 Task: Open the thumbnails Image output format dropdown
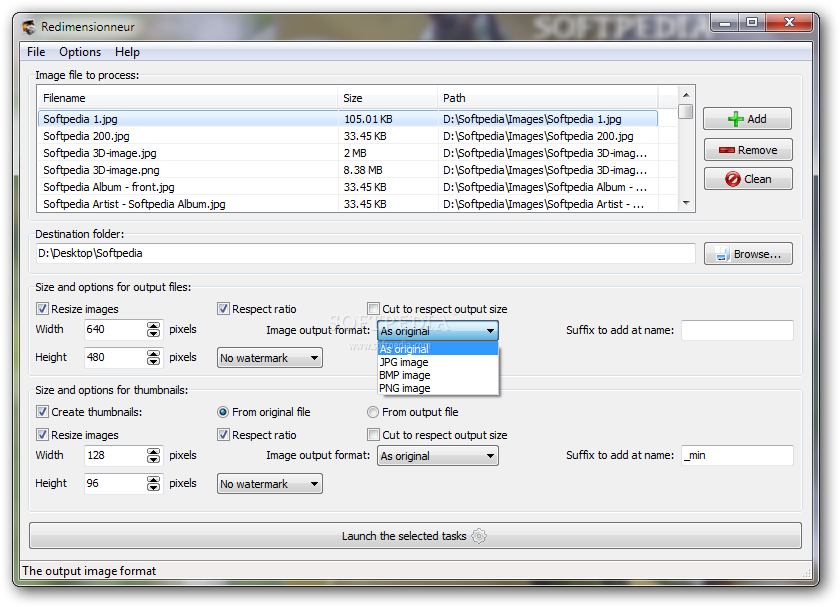point(438,456)
